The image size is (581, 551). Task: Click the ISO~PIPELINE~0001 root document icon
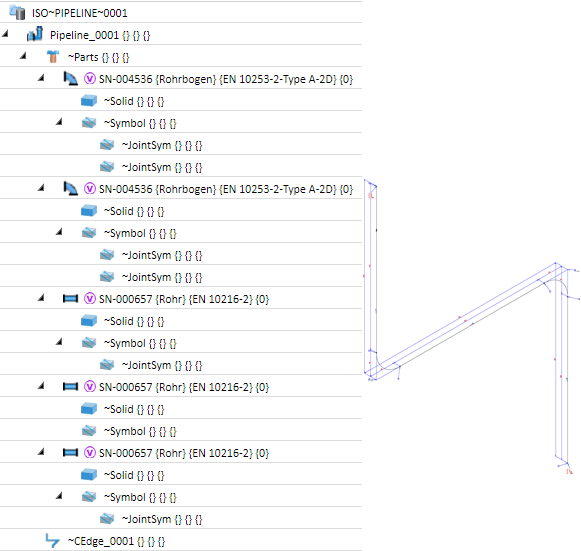pyautogui.click(x=17, y=12)
